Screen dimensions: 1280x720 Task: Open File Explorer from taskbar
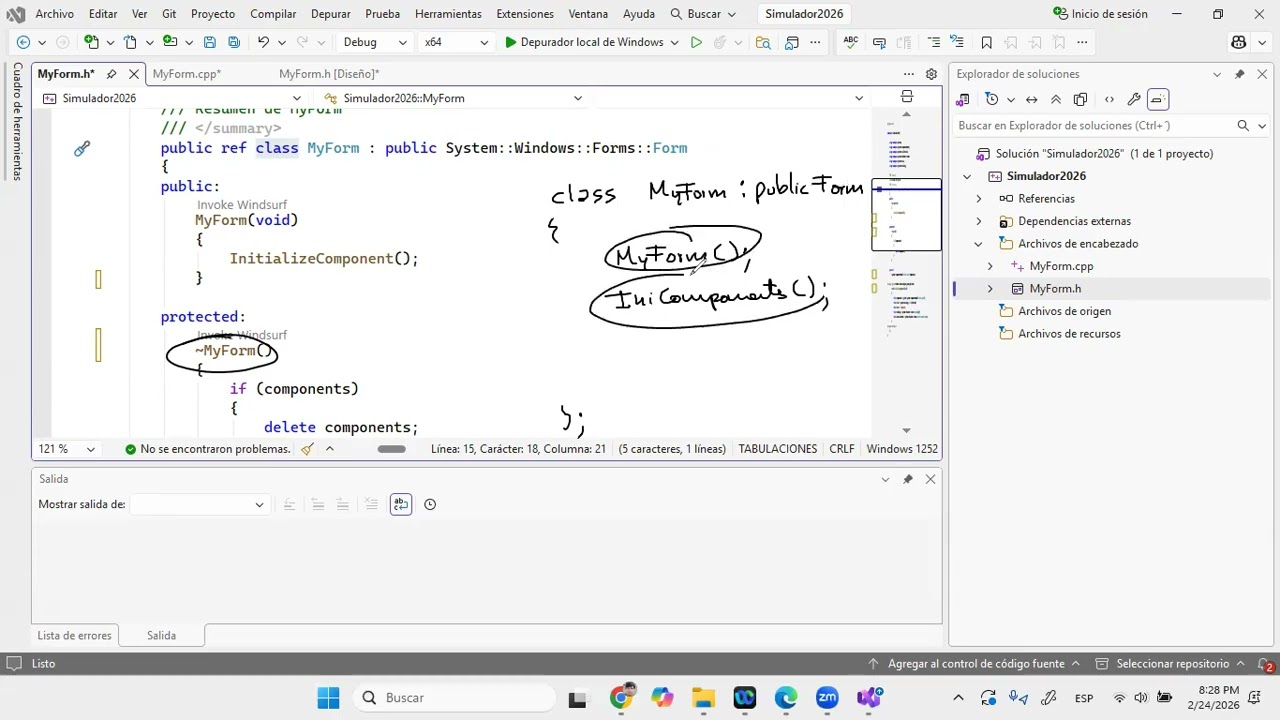pos(703,698)
